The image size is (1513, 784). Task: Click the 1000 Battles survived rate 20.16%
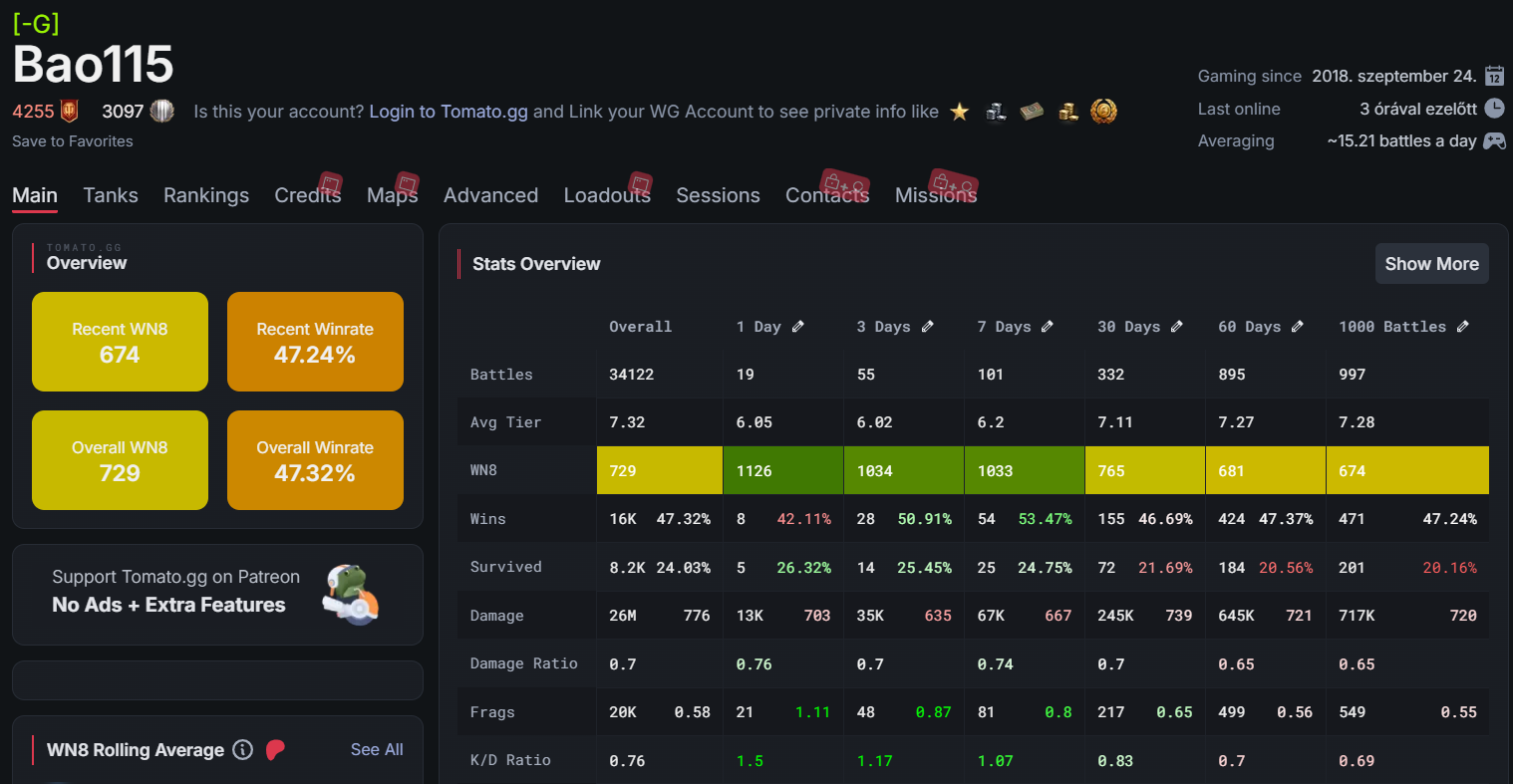[x=1449, y=568]
